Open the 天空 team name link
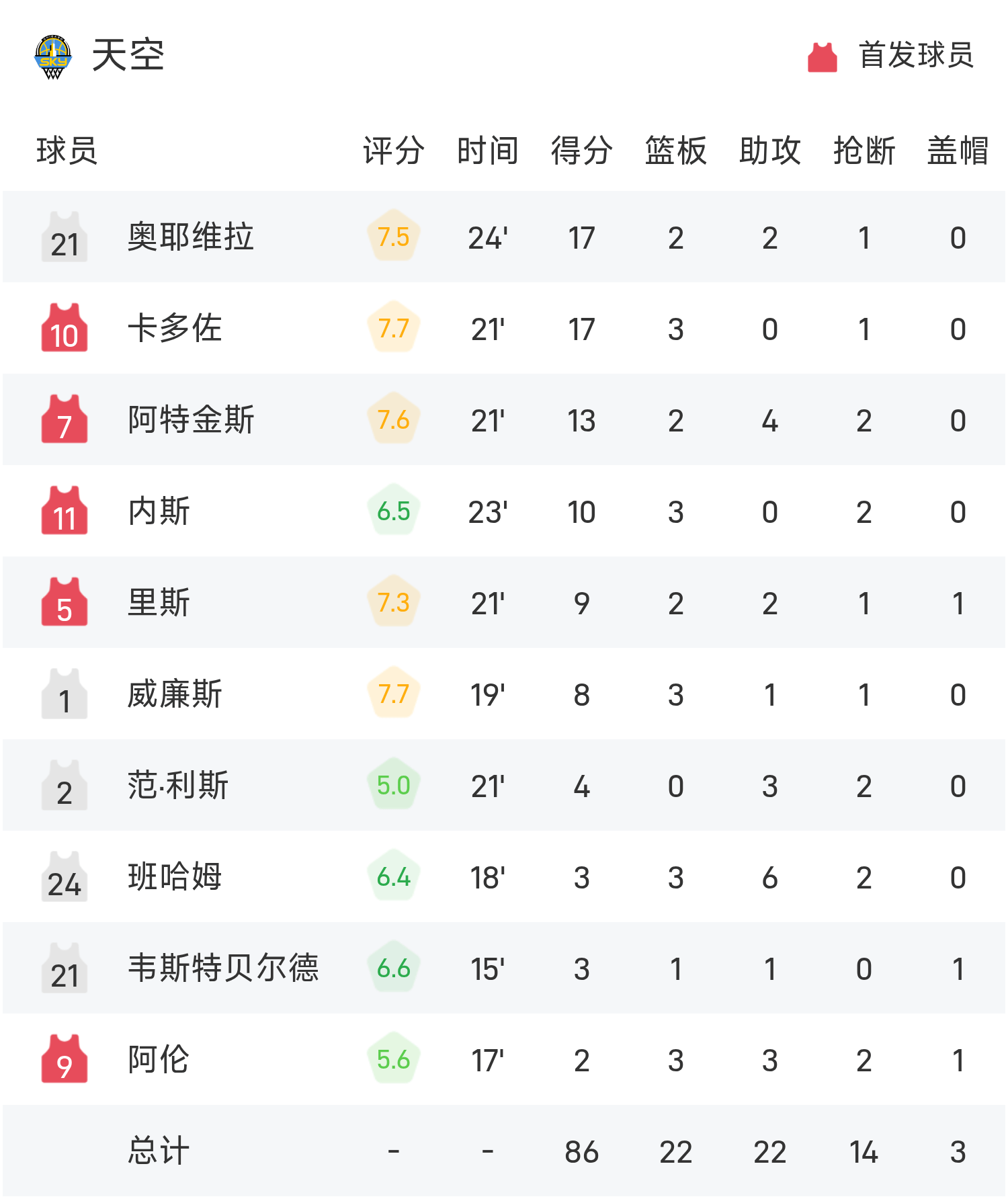This screenshot has height=1199, width=1008. [128, 55]
